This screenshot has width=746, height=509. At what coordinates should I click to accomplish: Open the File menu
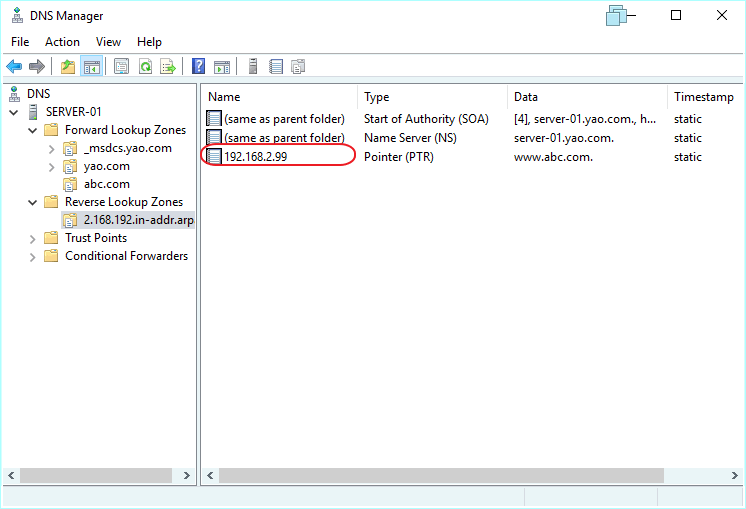click(20, 42)
